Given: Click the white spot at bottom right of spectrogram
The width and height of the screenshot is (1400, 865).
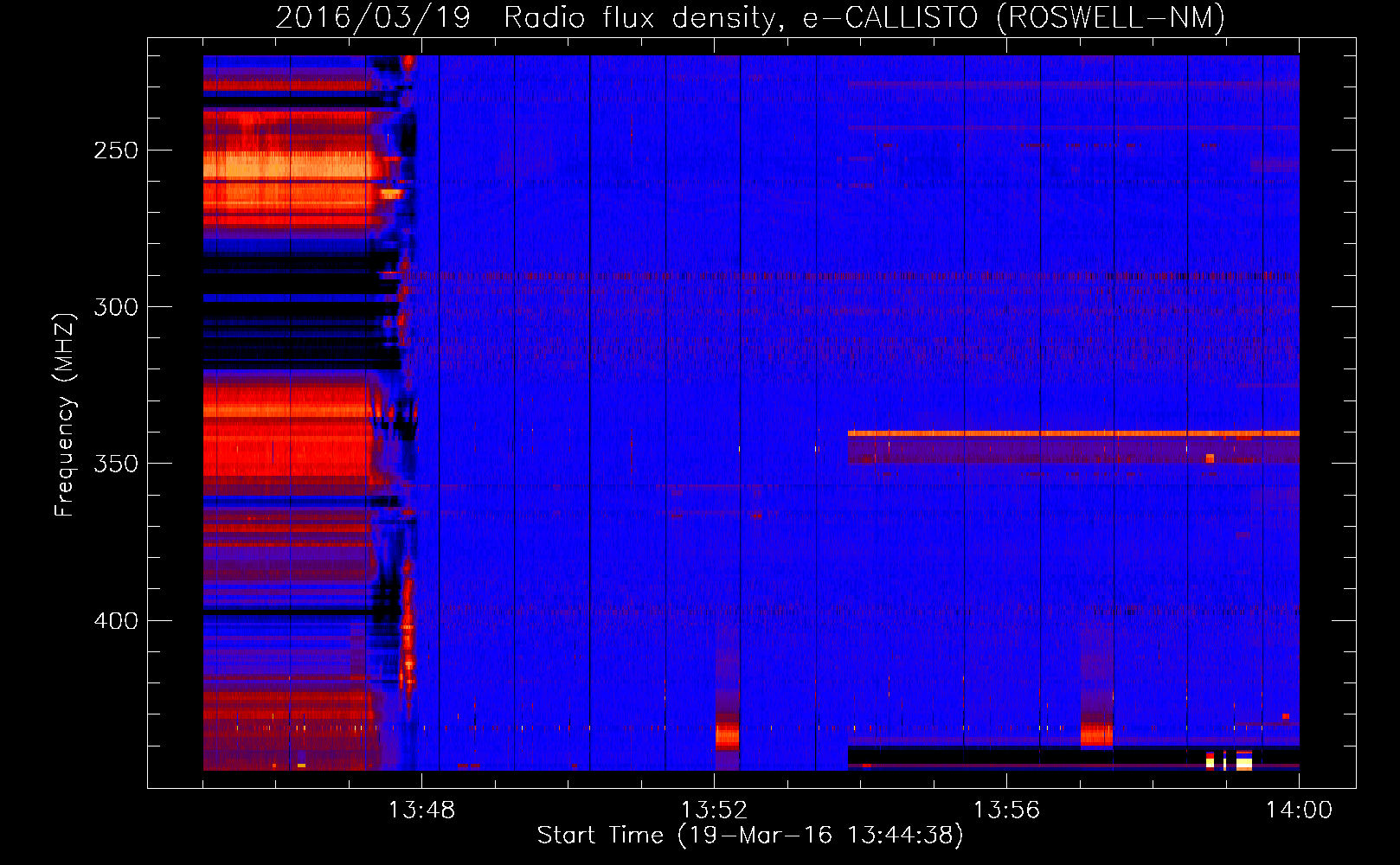Looking at the screenshot, I should (x=1244, y=762).
